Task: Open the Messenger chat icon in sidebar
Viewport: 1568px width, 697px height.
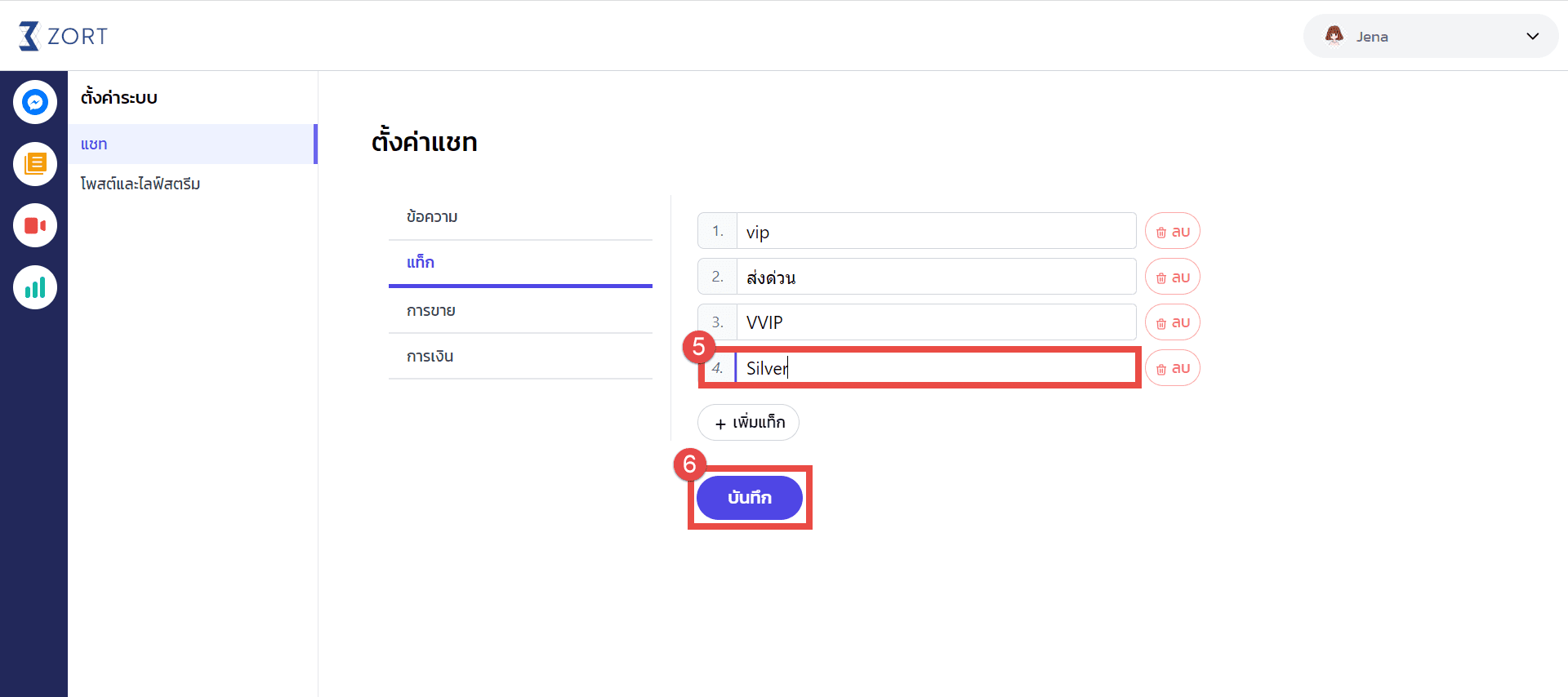Action: pos(35,102)
